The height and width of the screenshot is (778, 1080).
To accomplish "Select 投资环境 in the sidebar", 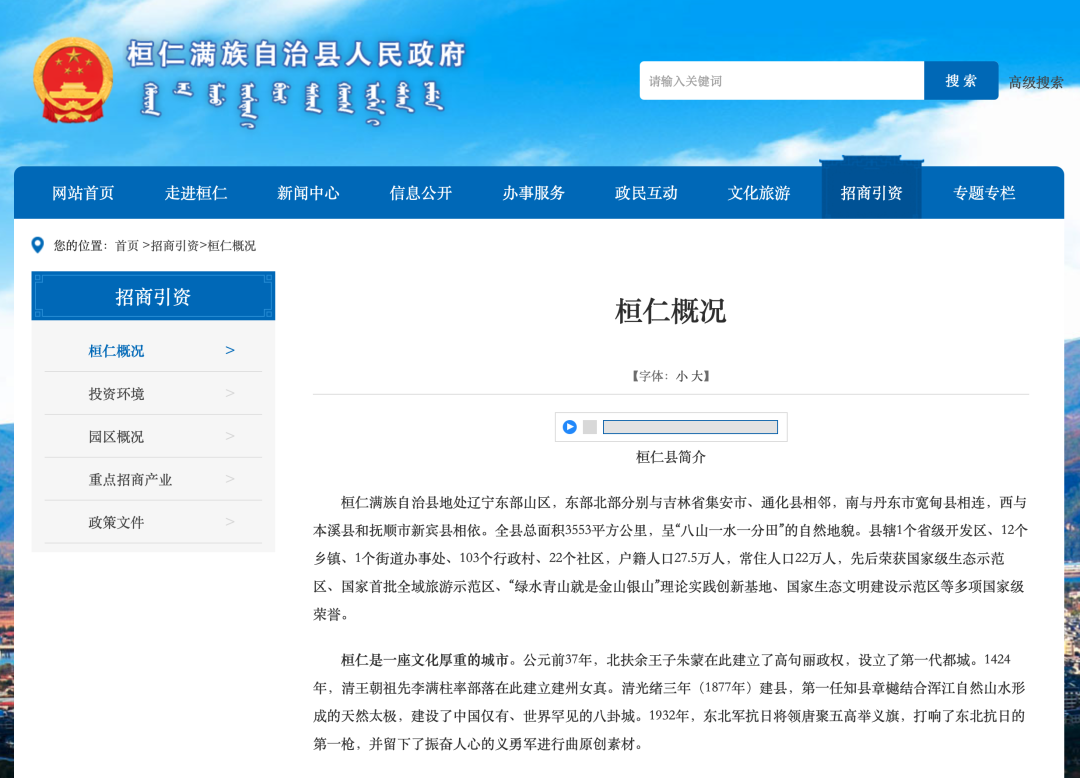I will 116,394.
